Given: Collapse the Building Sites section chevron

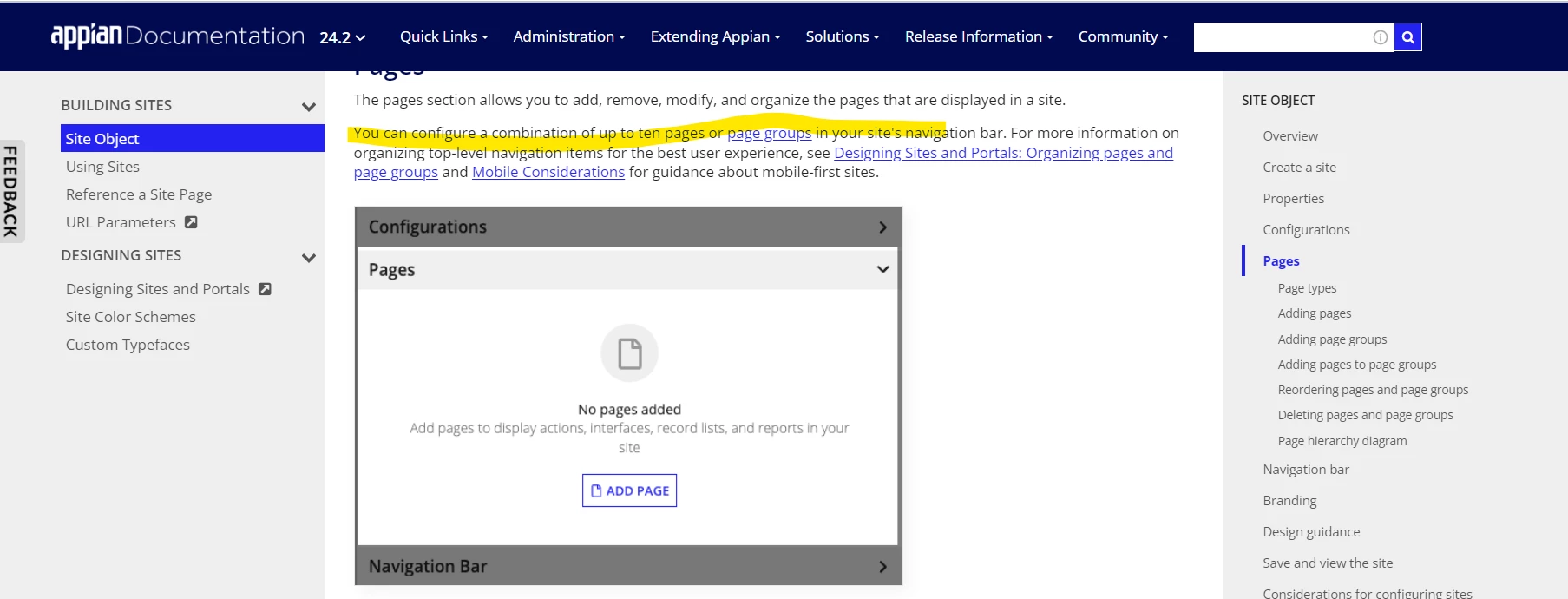Looking at the screenshot, I should tap(308, 107).
